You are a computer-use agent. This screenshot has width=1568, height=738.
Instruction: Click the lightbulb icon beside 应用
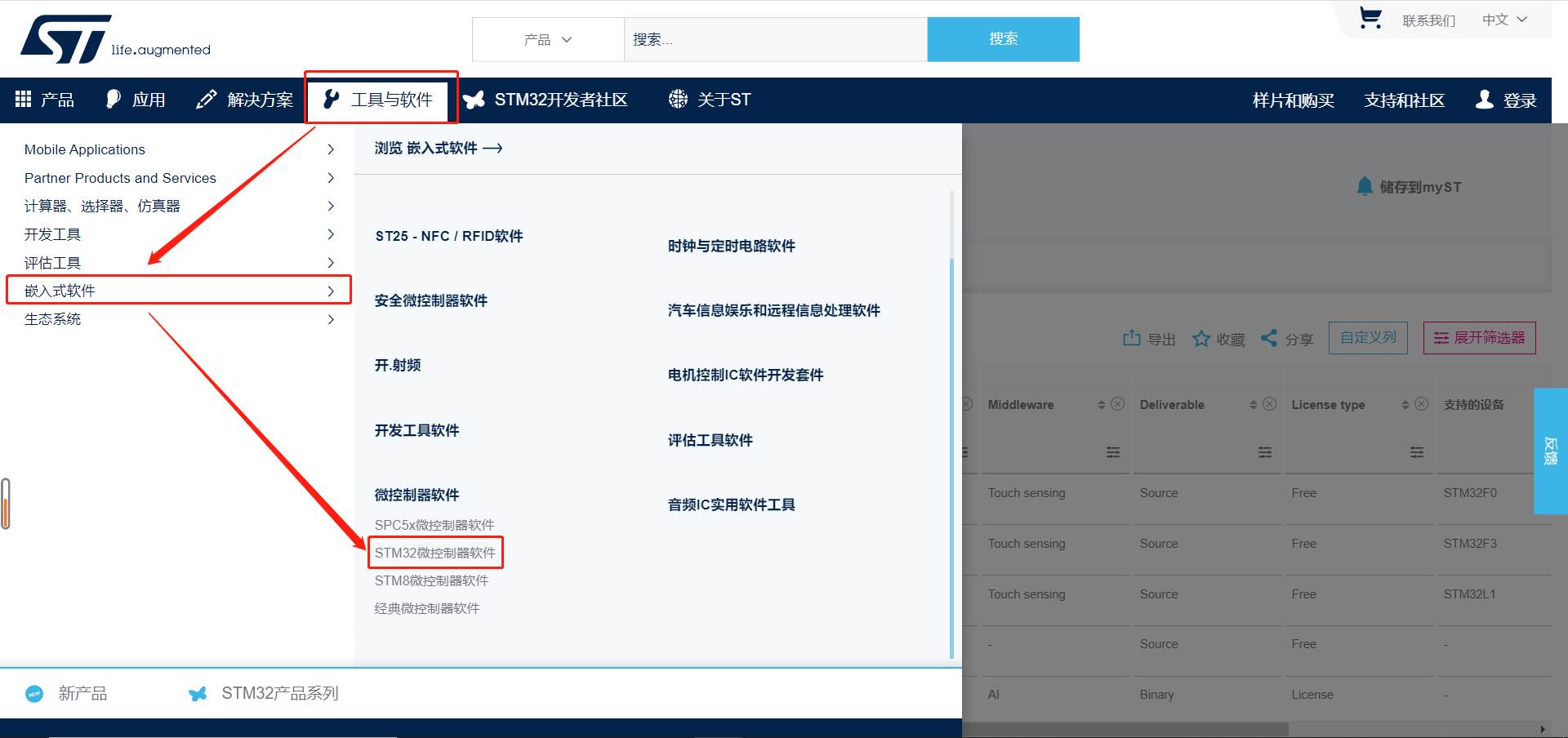tap(114, 99)
